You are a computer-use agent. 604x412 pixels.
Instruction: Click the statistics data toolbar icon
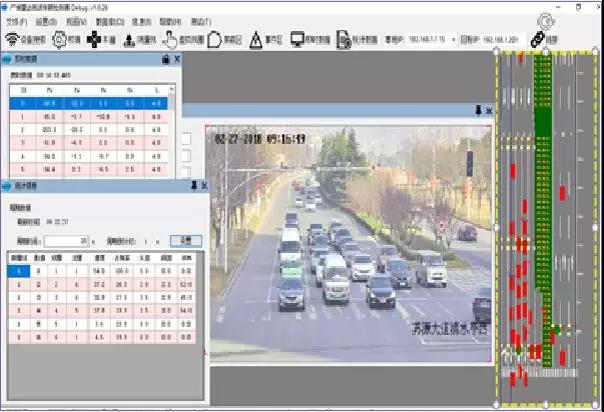pos(343,40)
